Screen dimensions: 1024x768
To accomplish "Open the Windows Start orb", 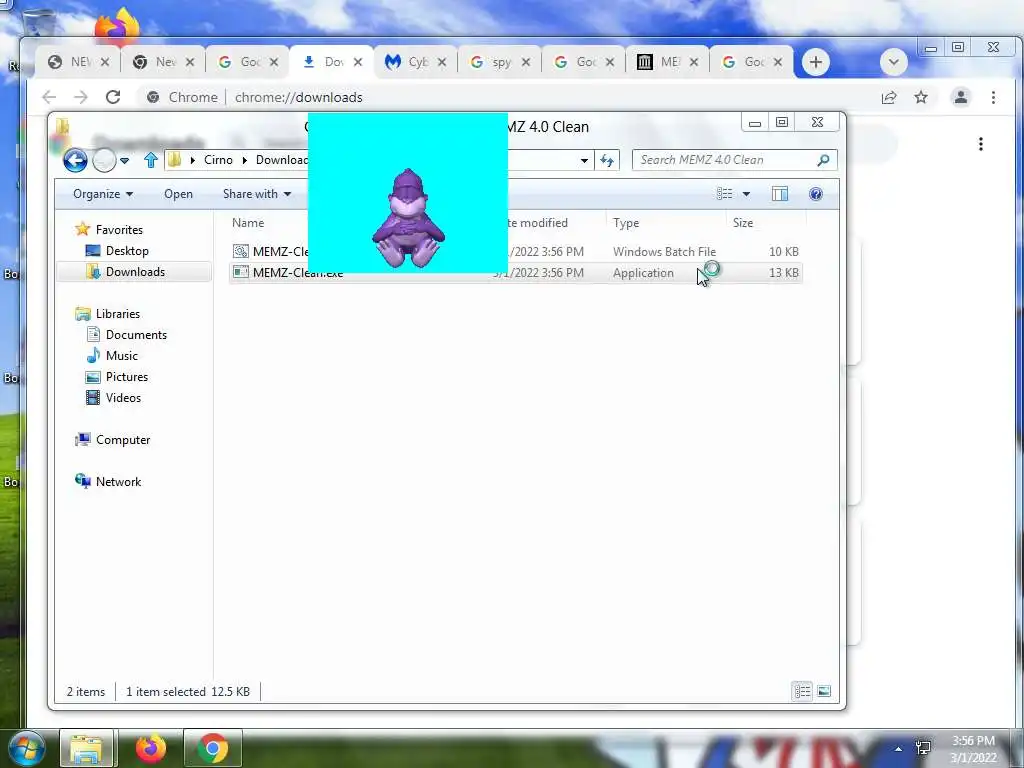I will [26, 748].
